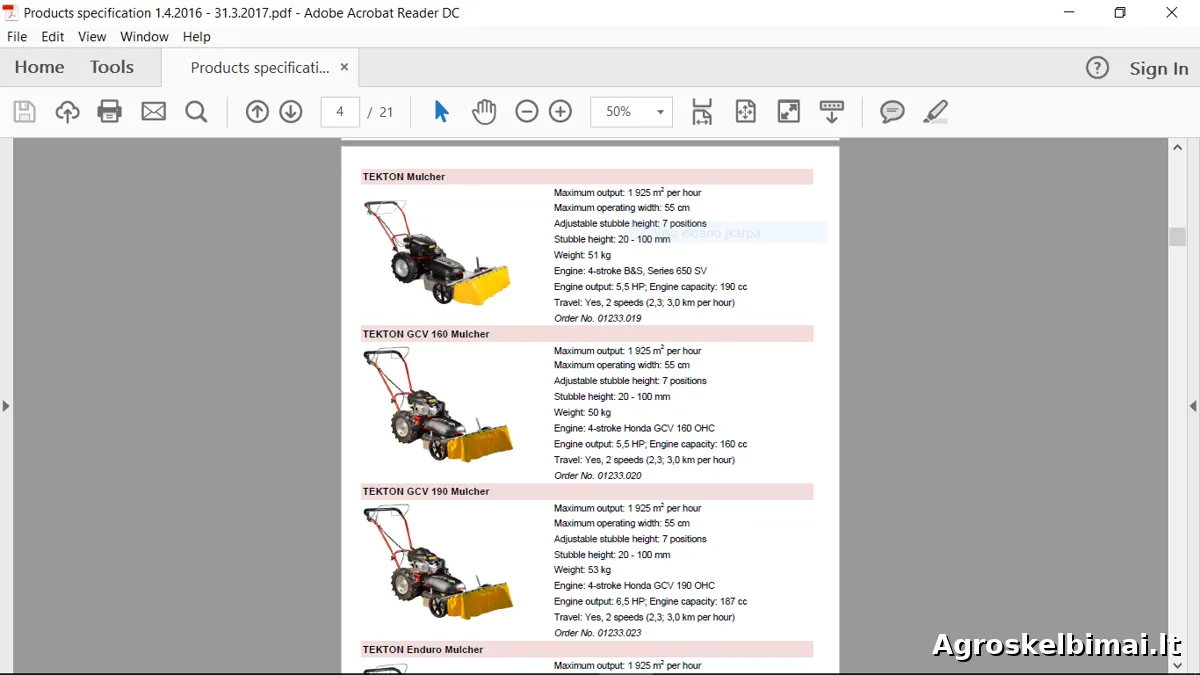This screenshot has width=1200, height=675.
Task: Click 'Engine: 4-stroke B&S, Series 650 SV'
Action: click(630, 271)
